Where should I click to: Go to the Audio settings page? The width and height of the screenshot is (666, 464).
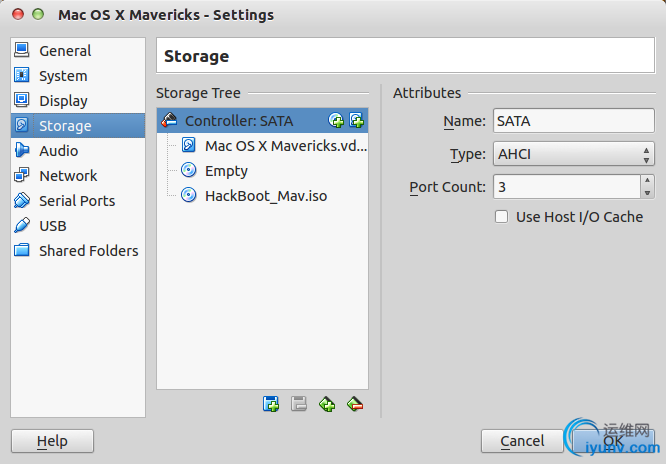[58, 151]
